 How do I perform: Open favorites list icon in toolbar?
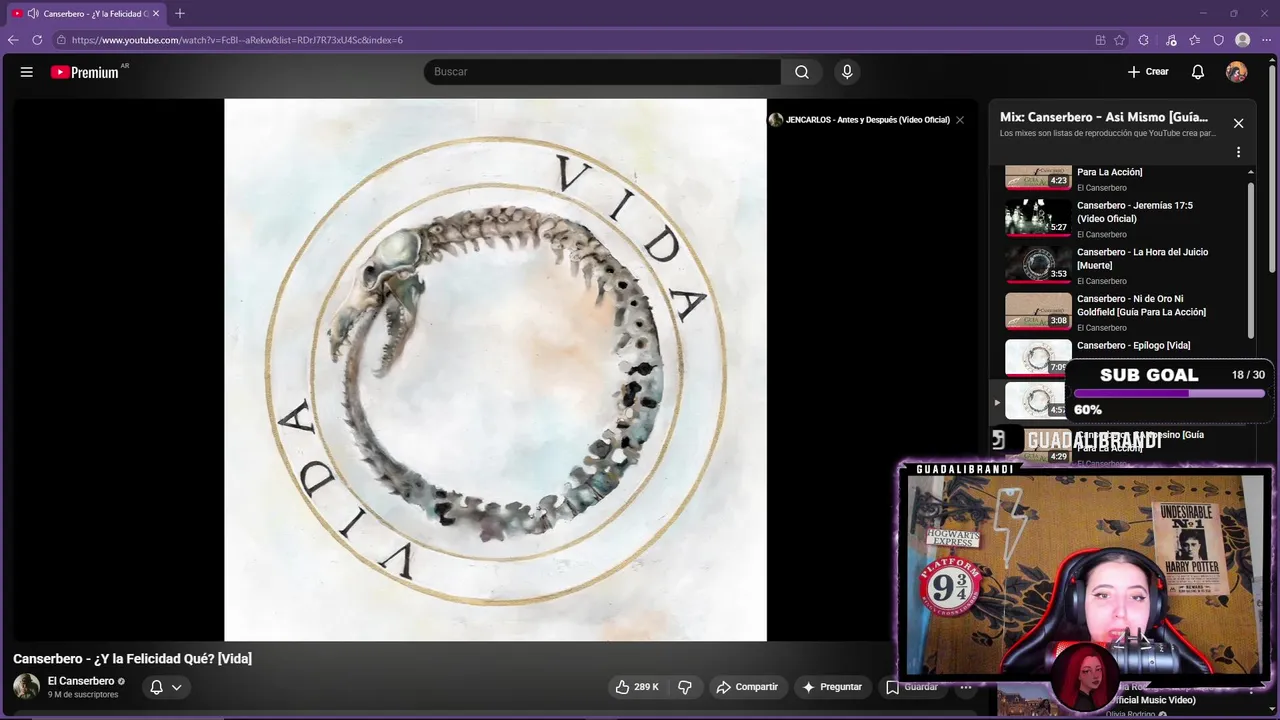[1195, 40]
